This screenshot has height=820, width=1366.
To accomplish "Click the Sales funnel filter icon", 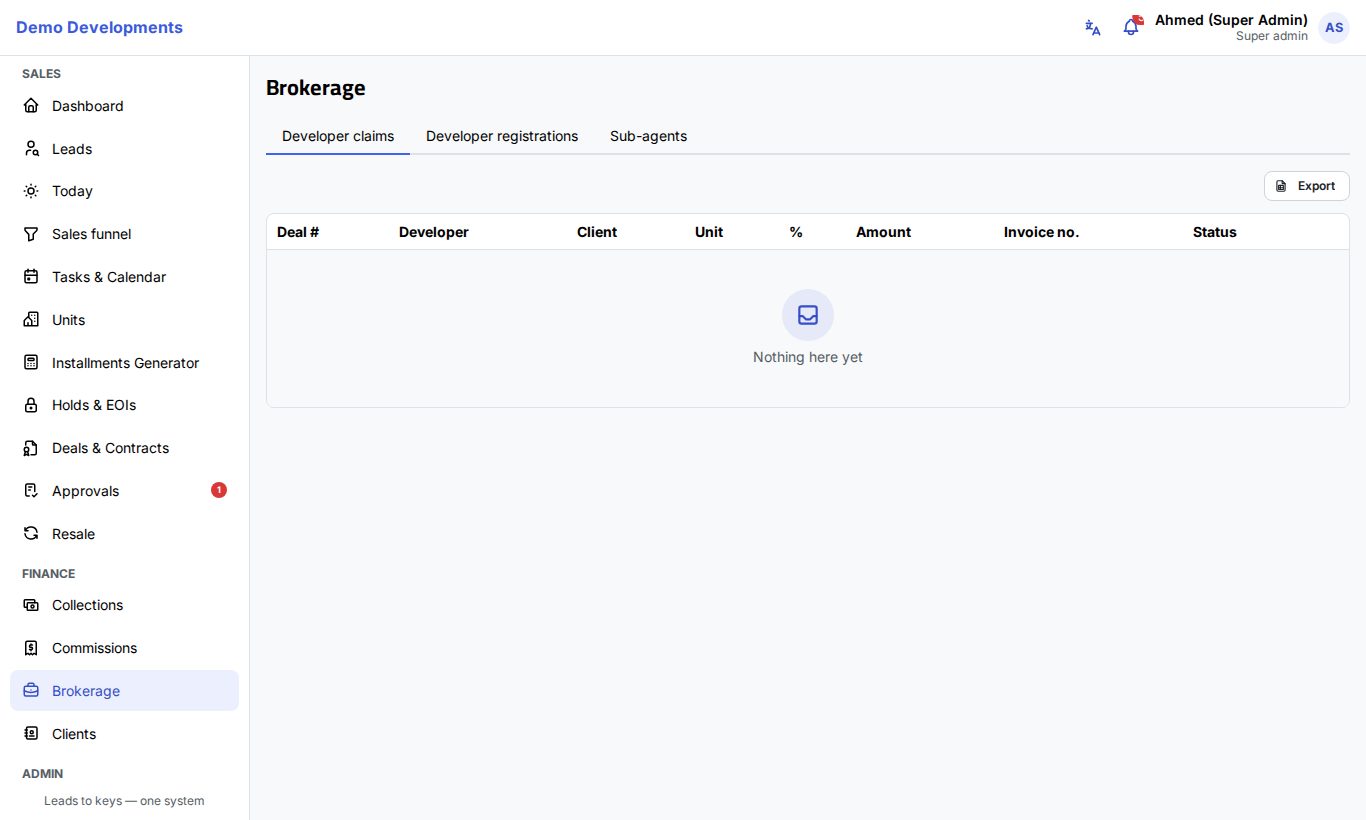I will pos(31,234).
